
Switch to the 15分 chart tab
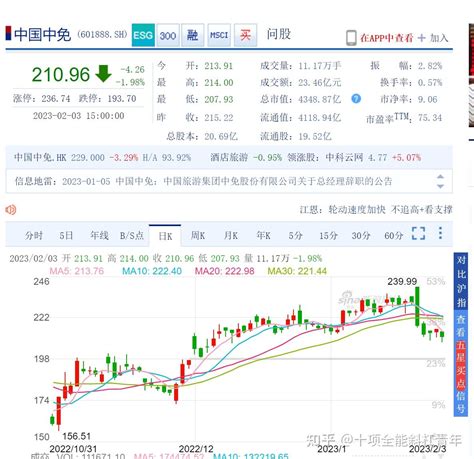pos(328,236)
